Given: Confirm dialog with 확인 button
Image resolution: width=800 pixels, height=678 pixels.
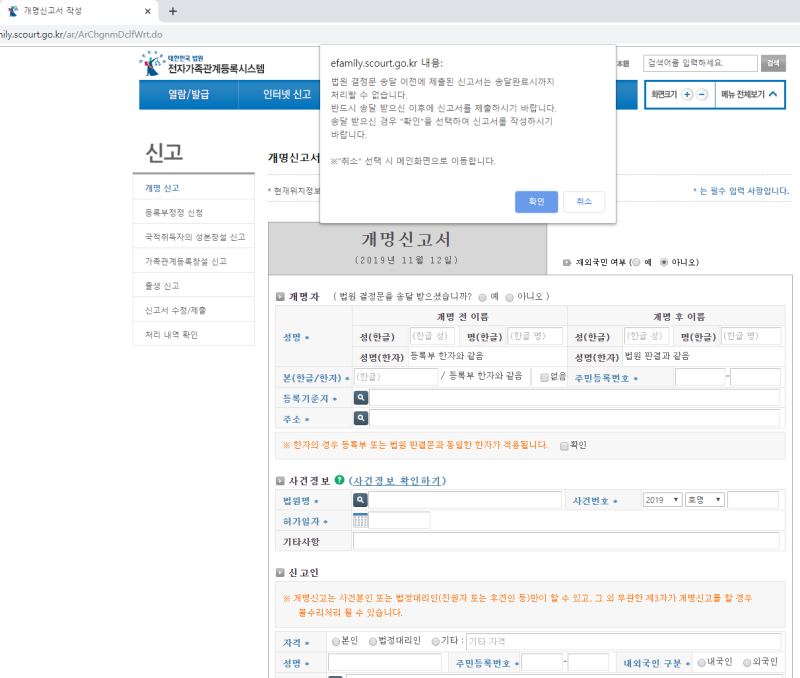Looking at the screenshot, I should (x=536, y=202).
